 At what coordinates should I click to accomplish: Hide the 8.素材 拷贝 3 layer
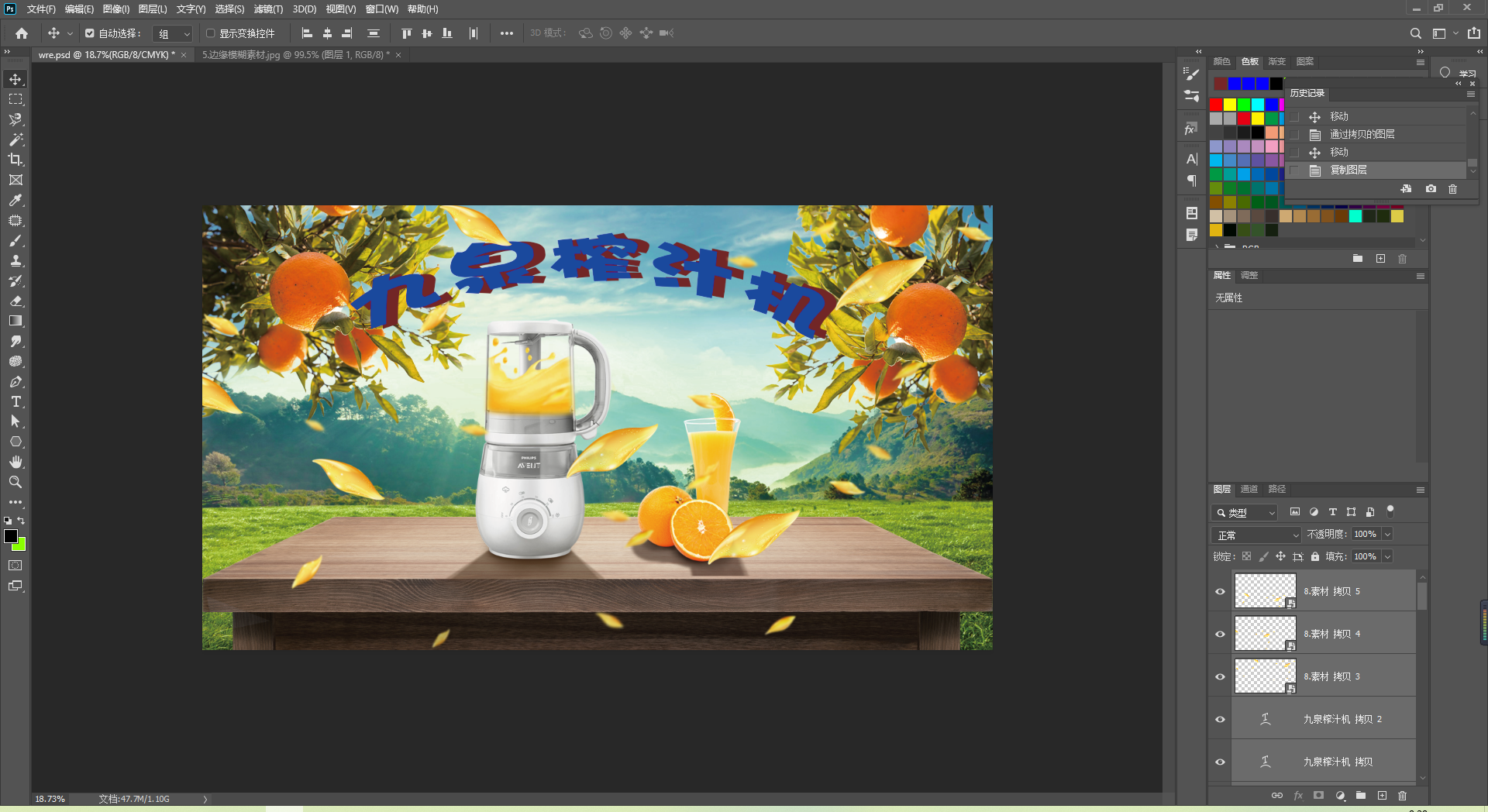point(1220,676)
